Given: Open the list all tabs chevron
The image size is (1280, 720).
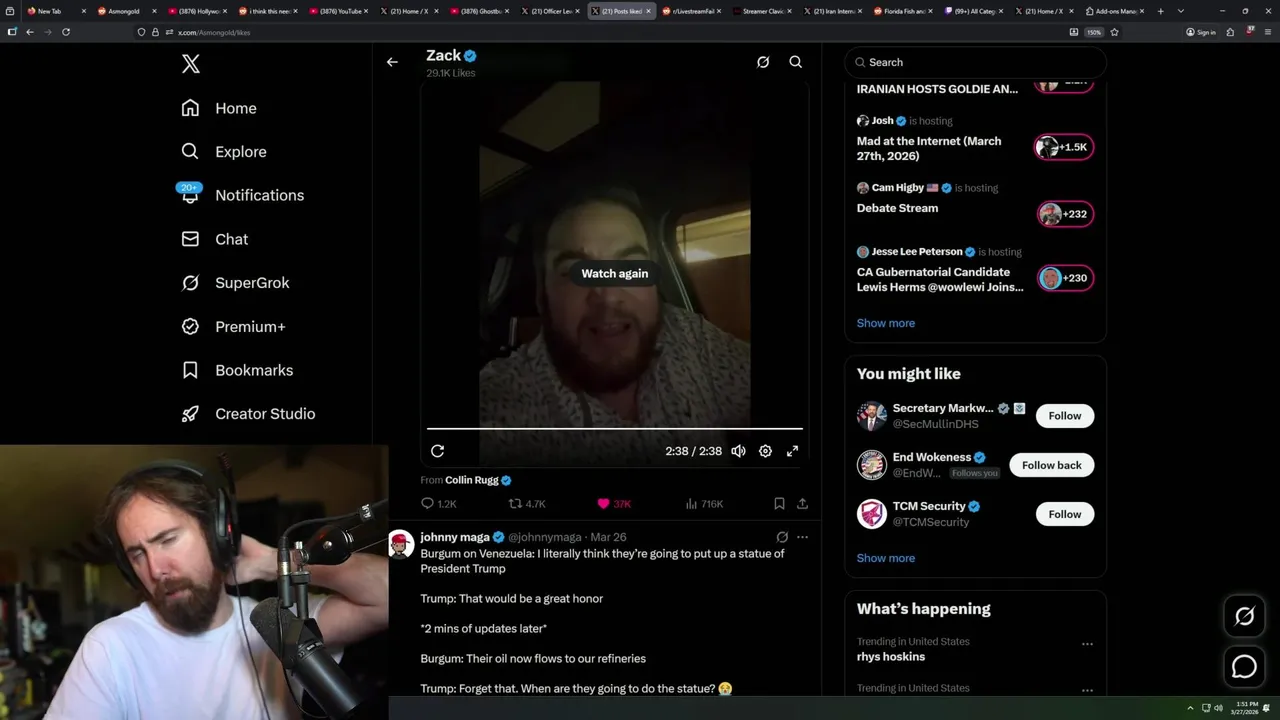Looking at the screenshot, I should coord(1181,11).
